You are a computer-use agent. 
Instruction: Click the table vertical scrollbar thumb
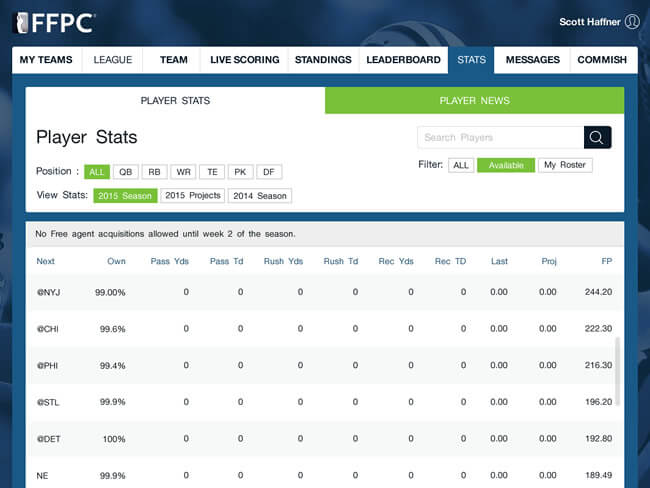[x=618, y=371]
